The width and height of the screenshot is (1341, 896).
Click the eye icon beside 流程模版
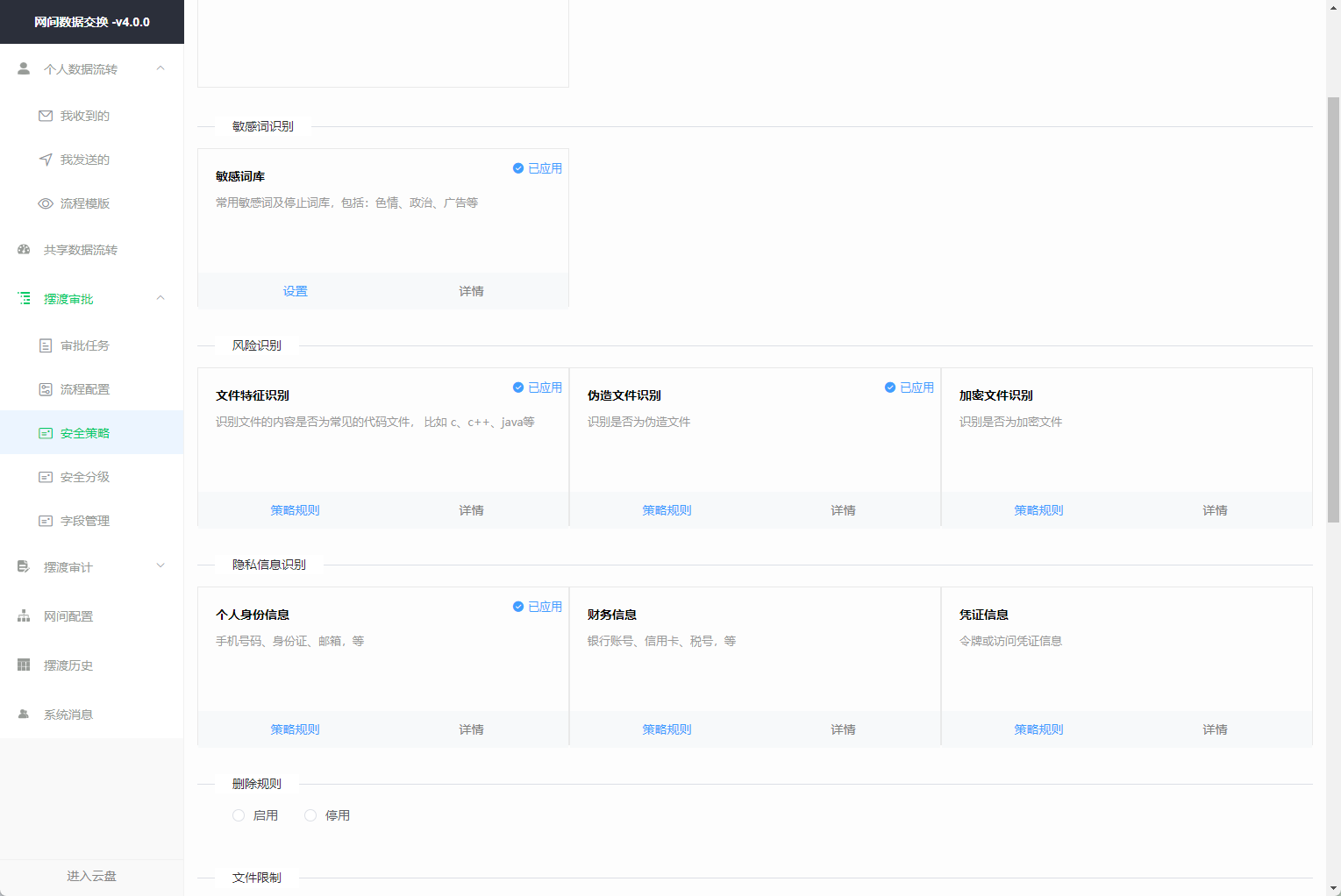[46, 203]
